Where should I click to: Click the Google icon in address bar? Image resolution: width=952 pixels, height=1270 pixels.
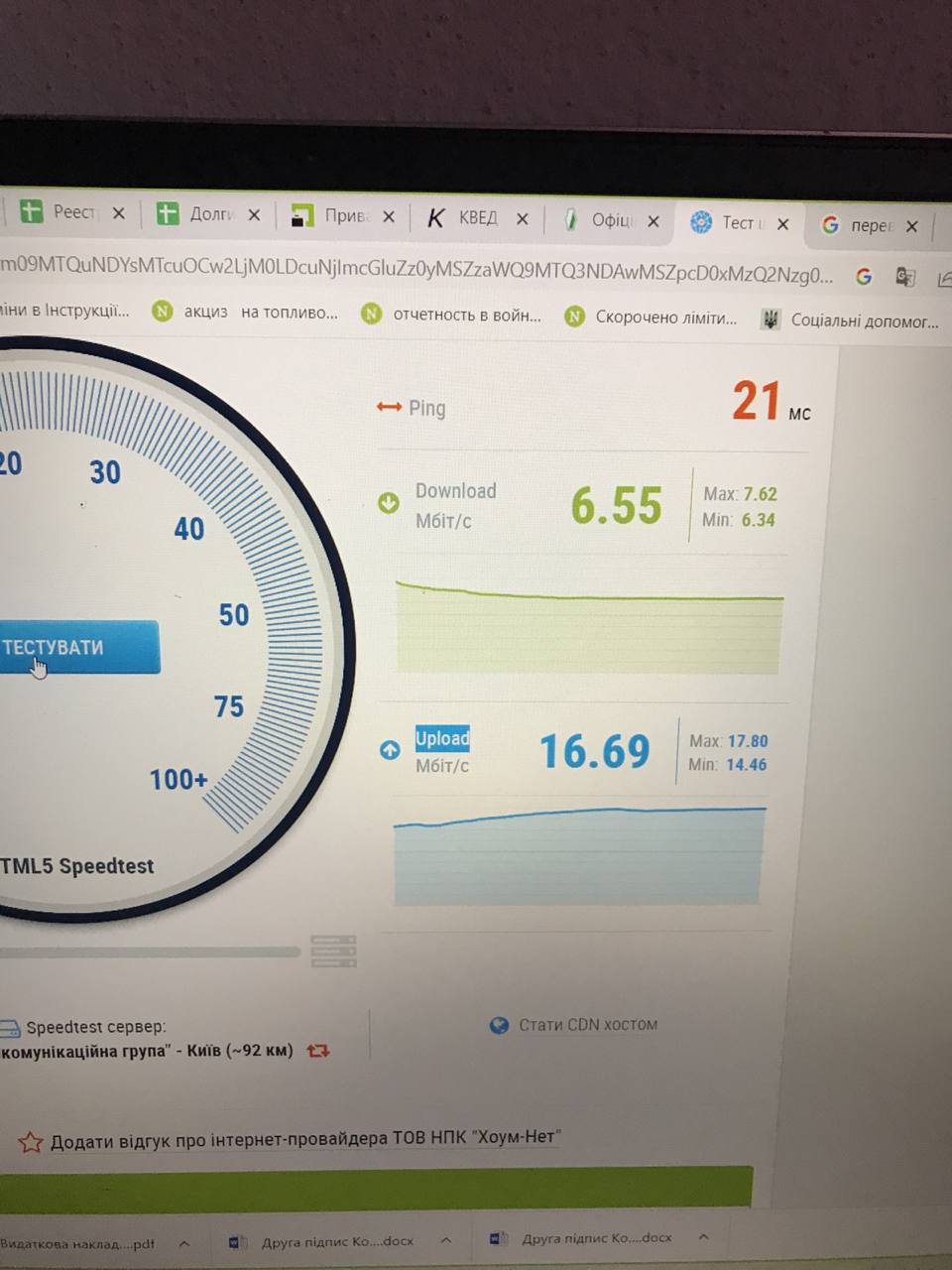coord(864,277)
